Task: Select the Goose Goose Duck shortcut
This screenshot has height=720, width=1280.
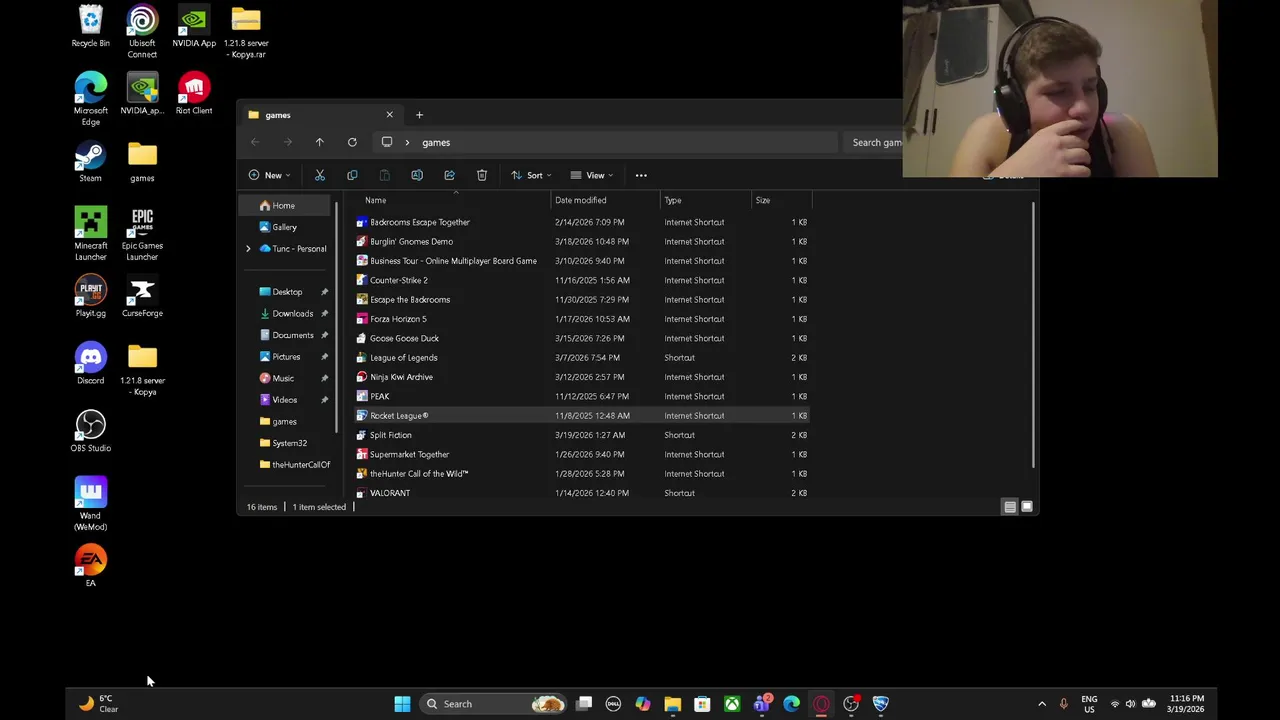Action: (x=582, y=338)
